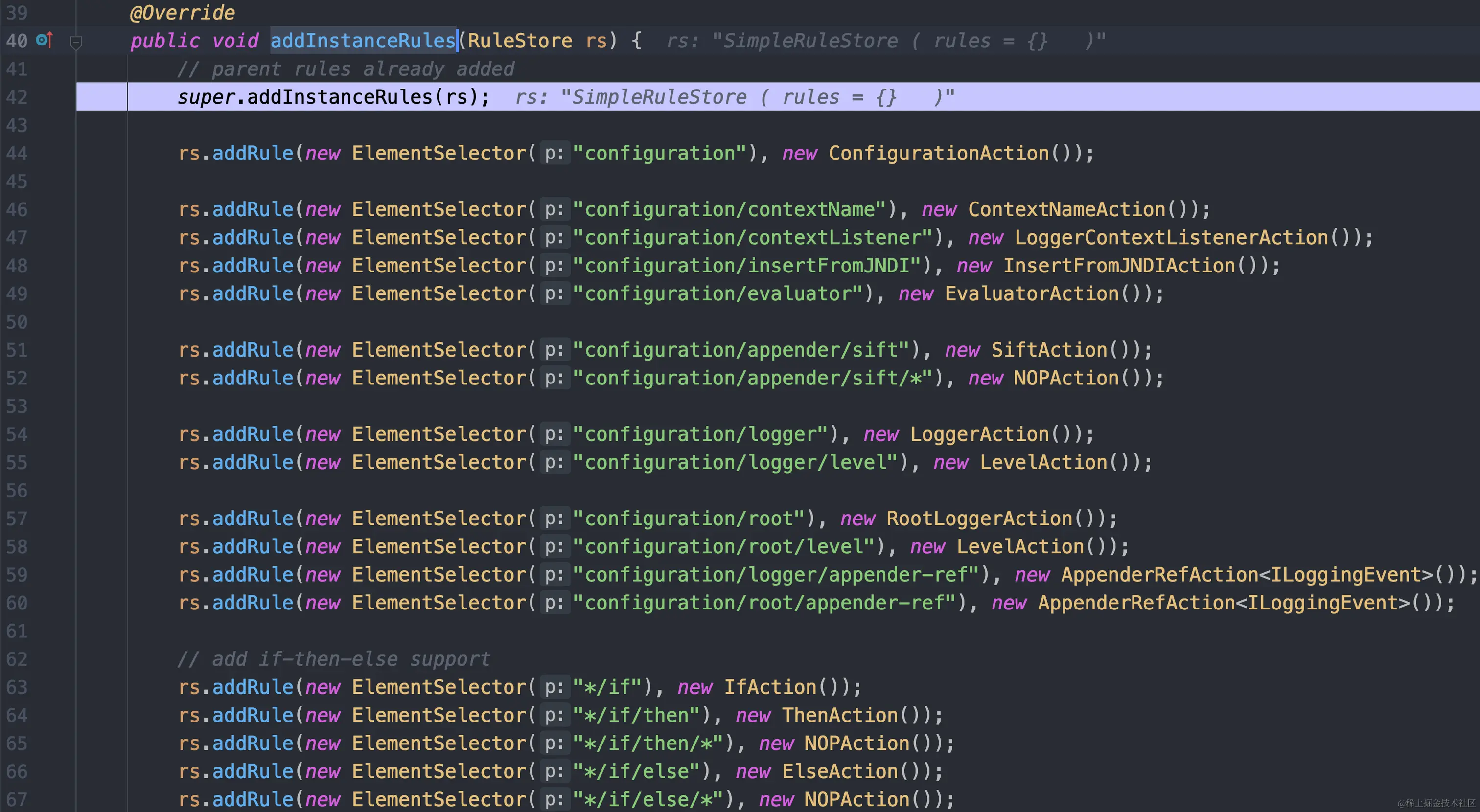
Task: Click IfAction on line 63
Action: coord(770,687)
